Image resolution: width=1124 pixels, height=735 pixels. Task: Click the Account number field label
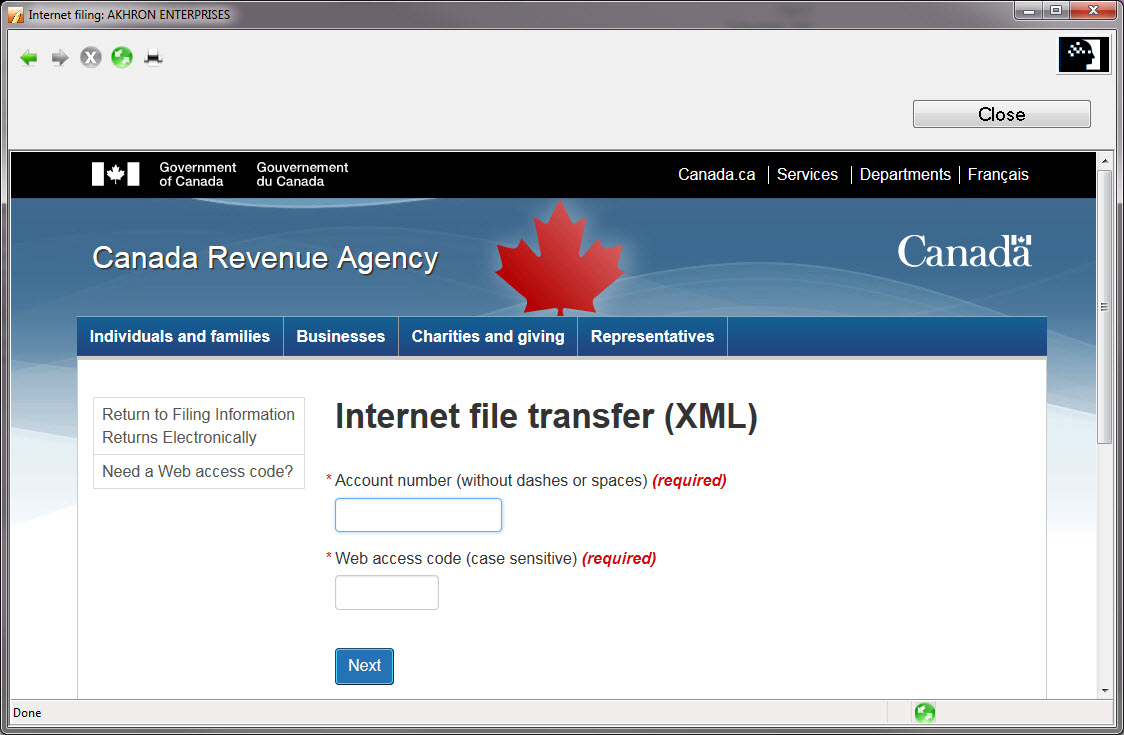click(x=491, y=480)
